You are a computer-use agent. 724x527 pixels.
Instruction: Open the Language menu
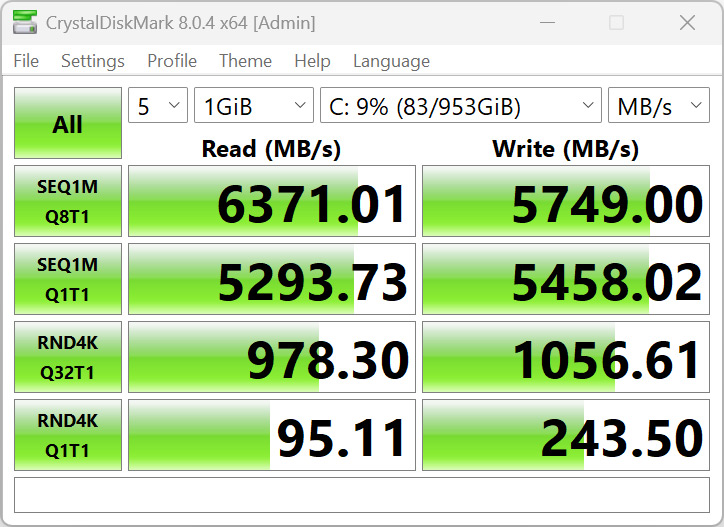tap(391, 61)
